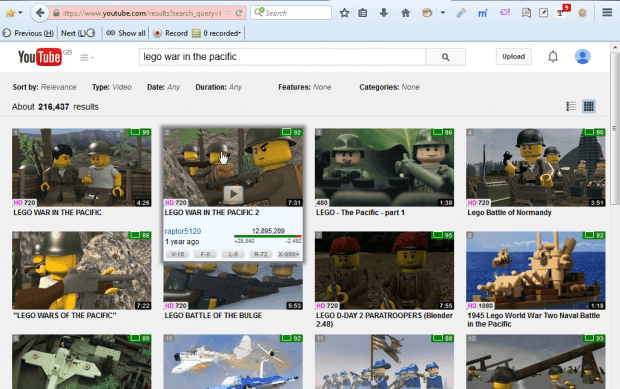Image resolution: width=620 pixels, height=389 pixels.
Task: Click the blue m extension icon
Action: tap(482, 13)
